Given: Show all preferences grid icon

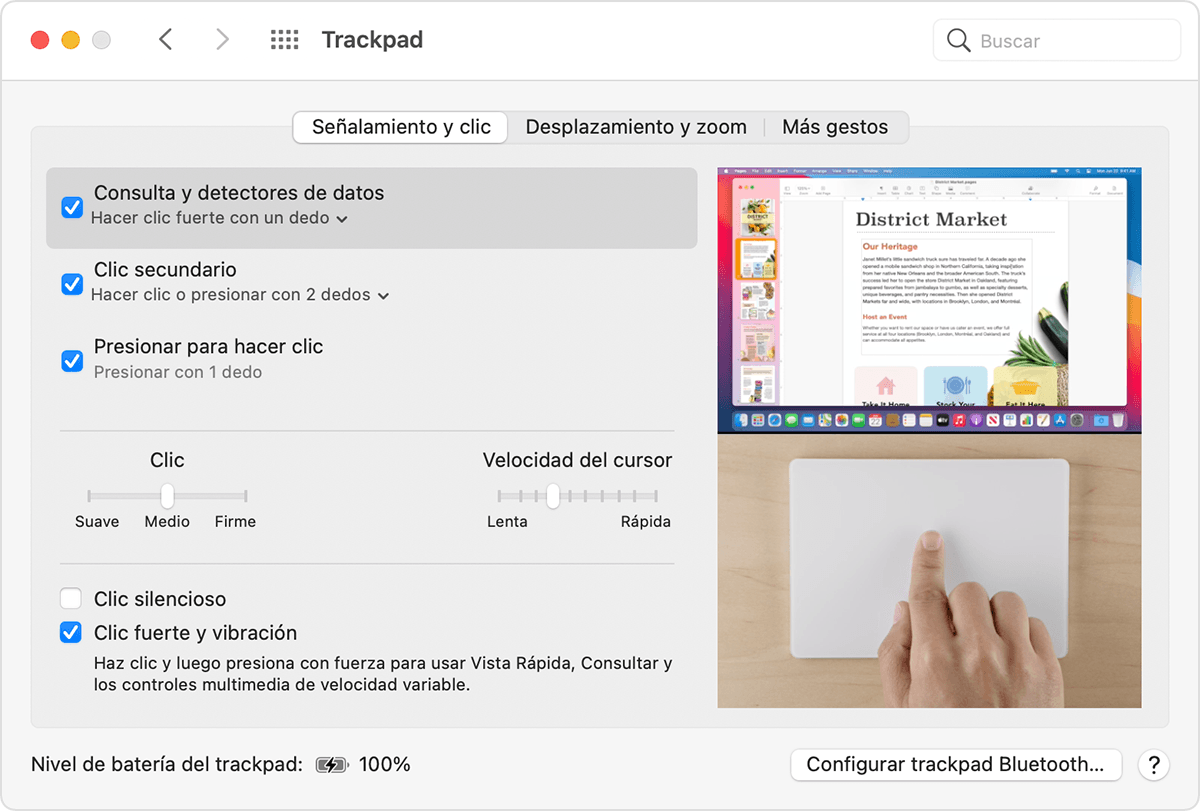Looking at the screenshot, I should point(285,40).
